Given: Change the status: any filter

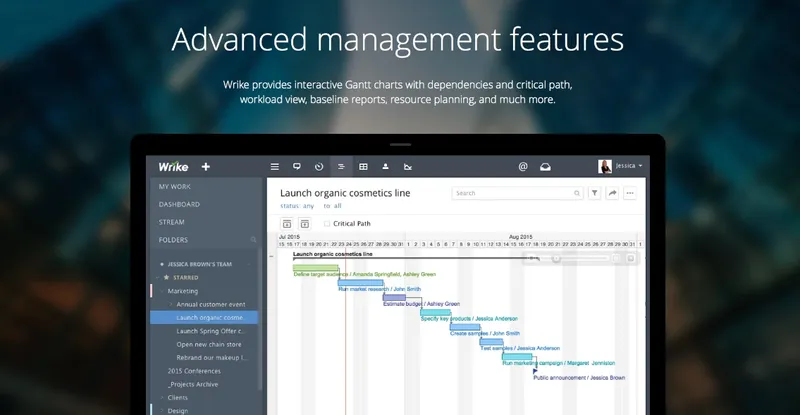Looking at the screenshot, I should [x=297, y=206].
